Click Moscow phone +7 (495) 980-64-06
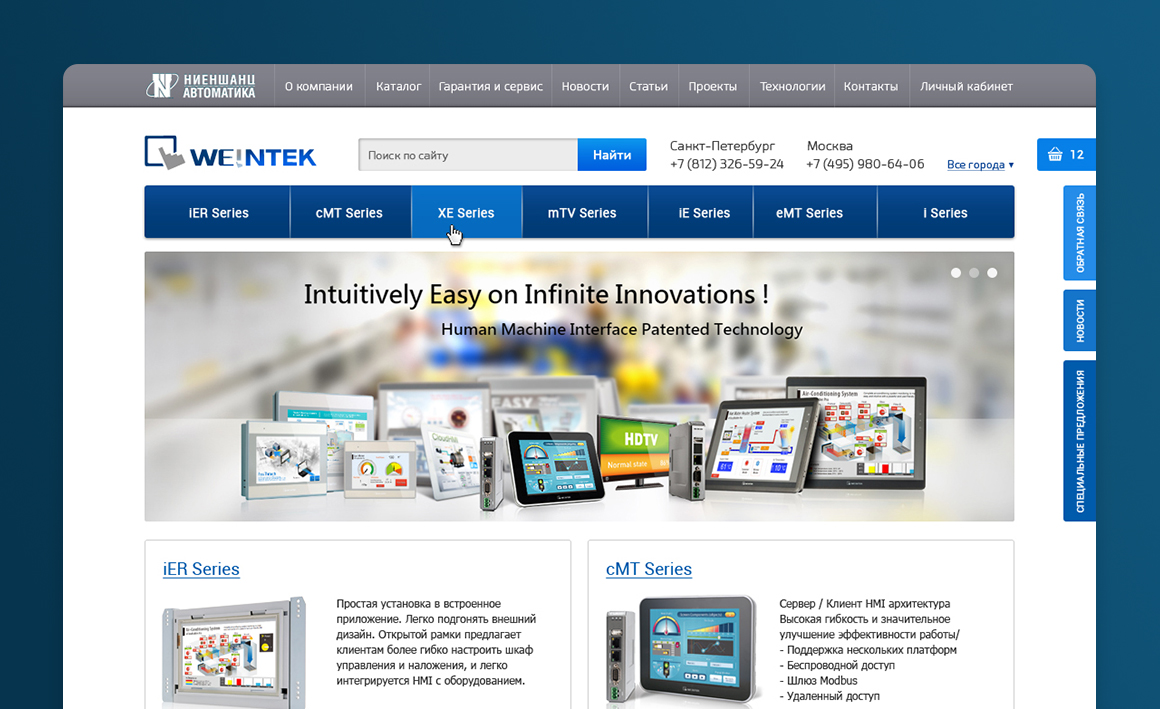The height and width of the screenshot is (709, 1160). tap(865, 164)
